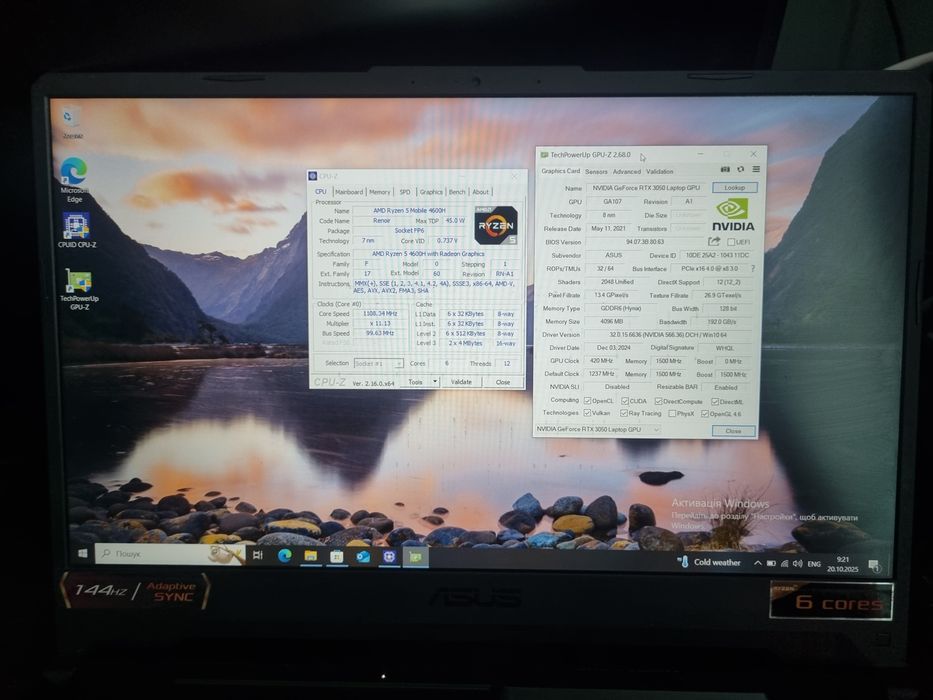Switch to the SPD tab in CPU-Z

coord(405,192)
